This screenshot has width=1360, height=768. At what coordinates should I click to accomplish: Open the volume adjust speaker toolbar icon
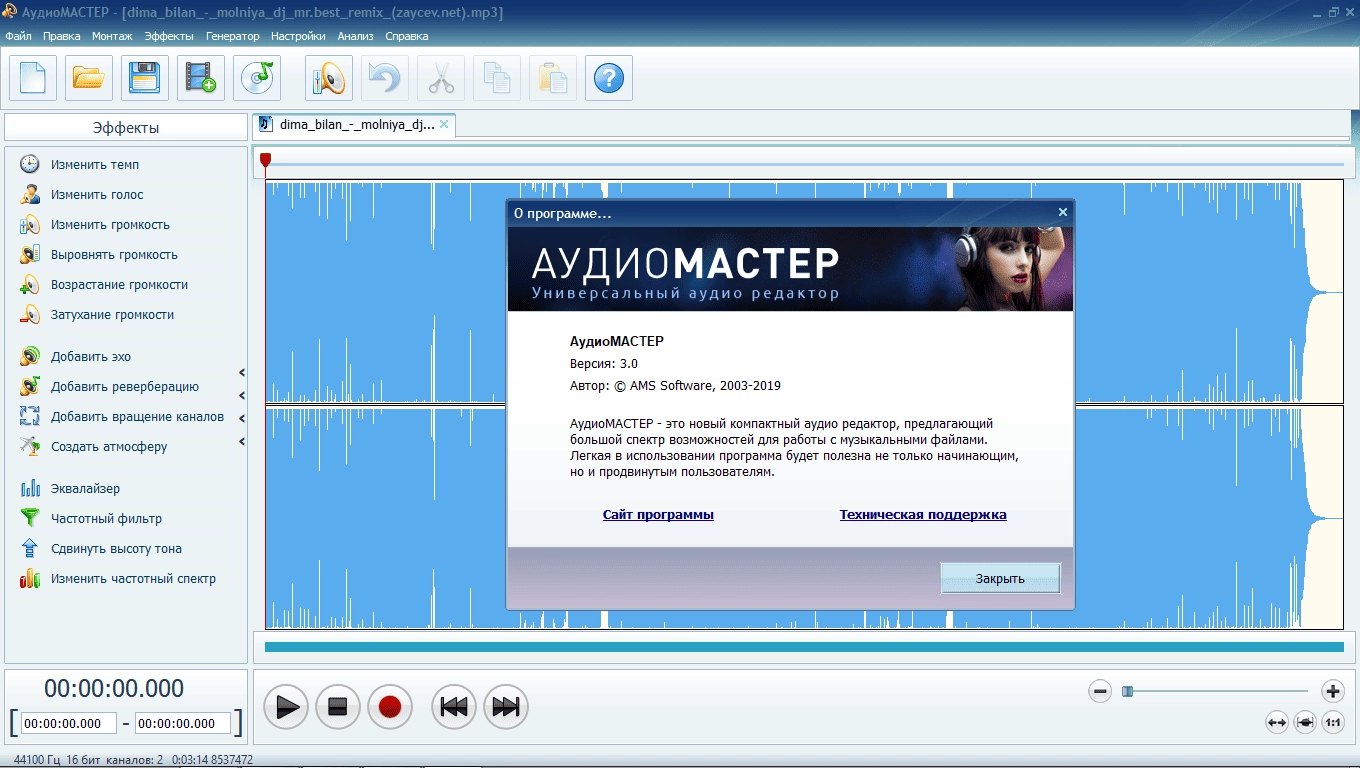(x=329, y=78)
